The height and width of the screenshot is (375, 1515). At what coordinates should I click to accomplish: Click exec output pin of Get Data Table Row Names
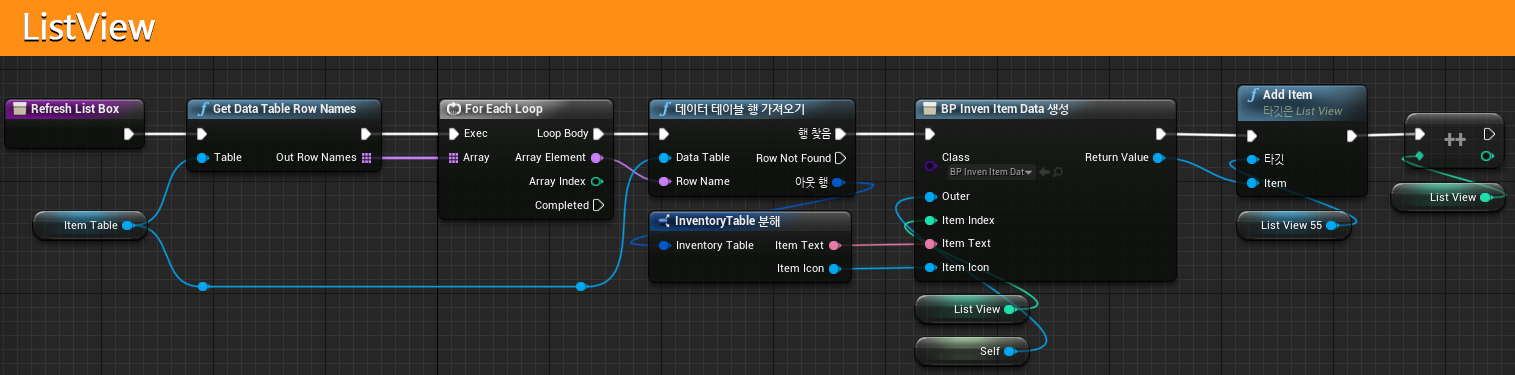click(366, 134)
